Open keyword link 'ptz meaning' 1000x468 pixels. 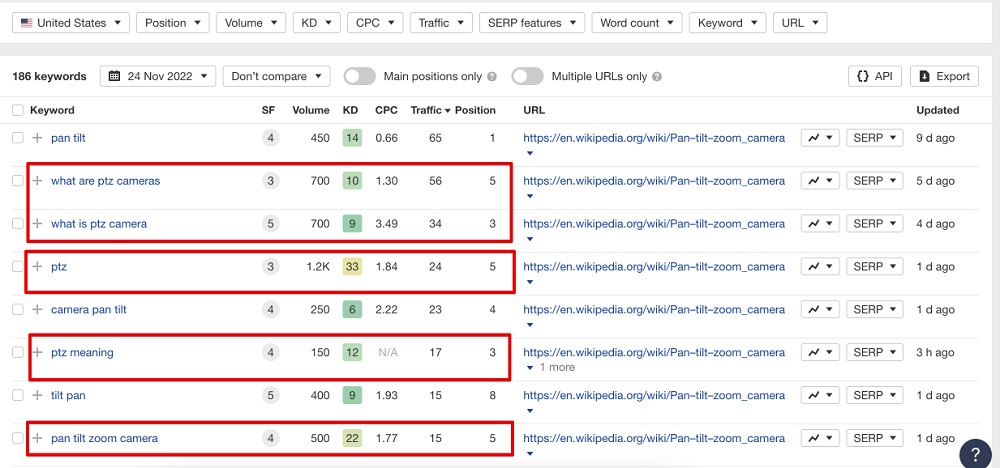pos(82,352)
